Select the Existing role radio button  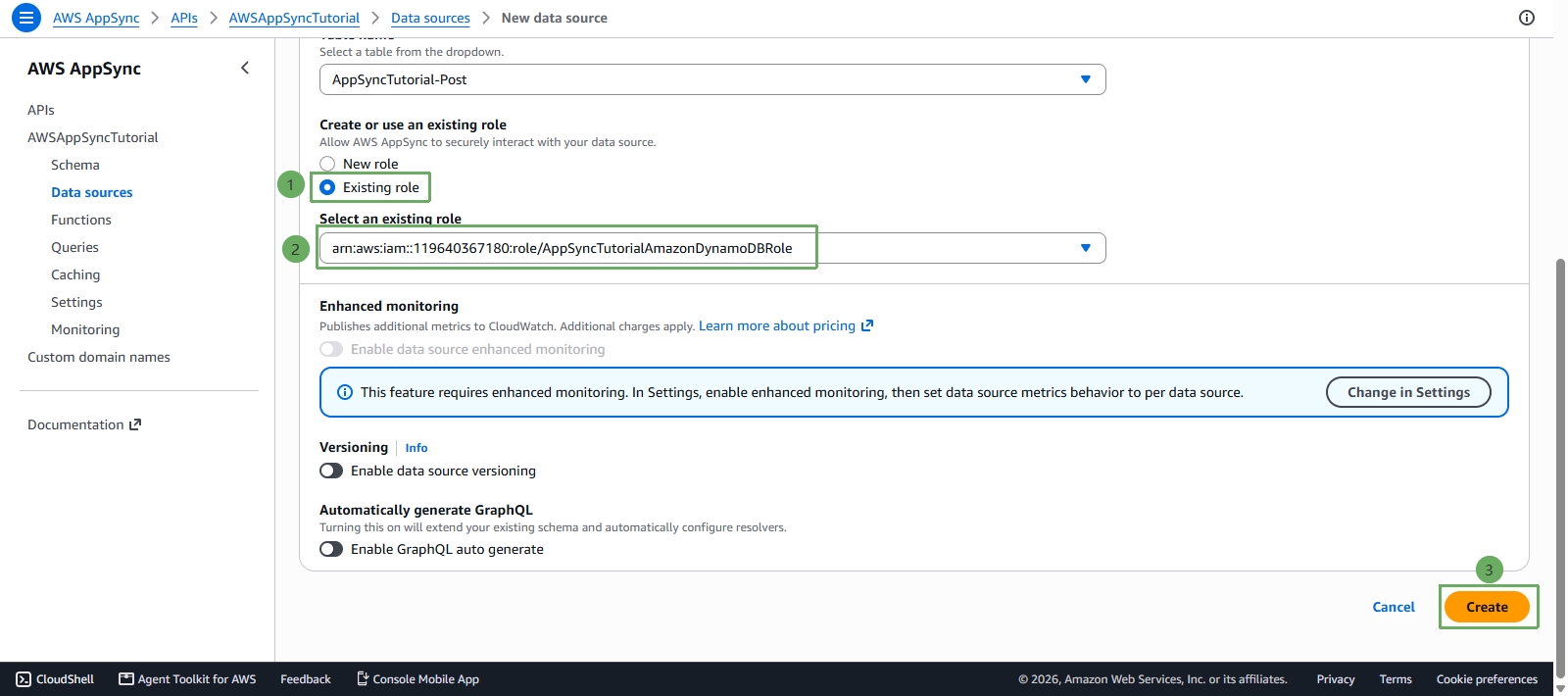click(327, 187)
